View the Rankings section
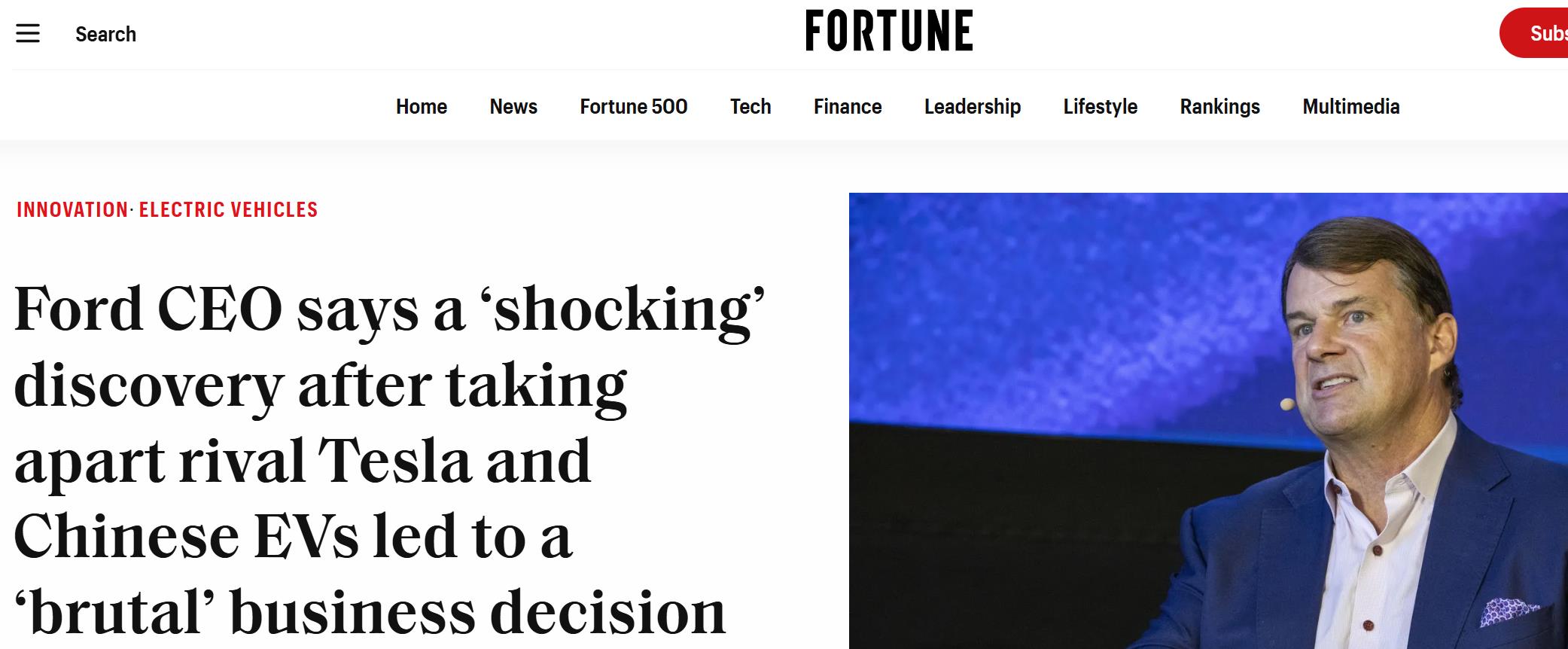 pos(1219,107)
